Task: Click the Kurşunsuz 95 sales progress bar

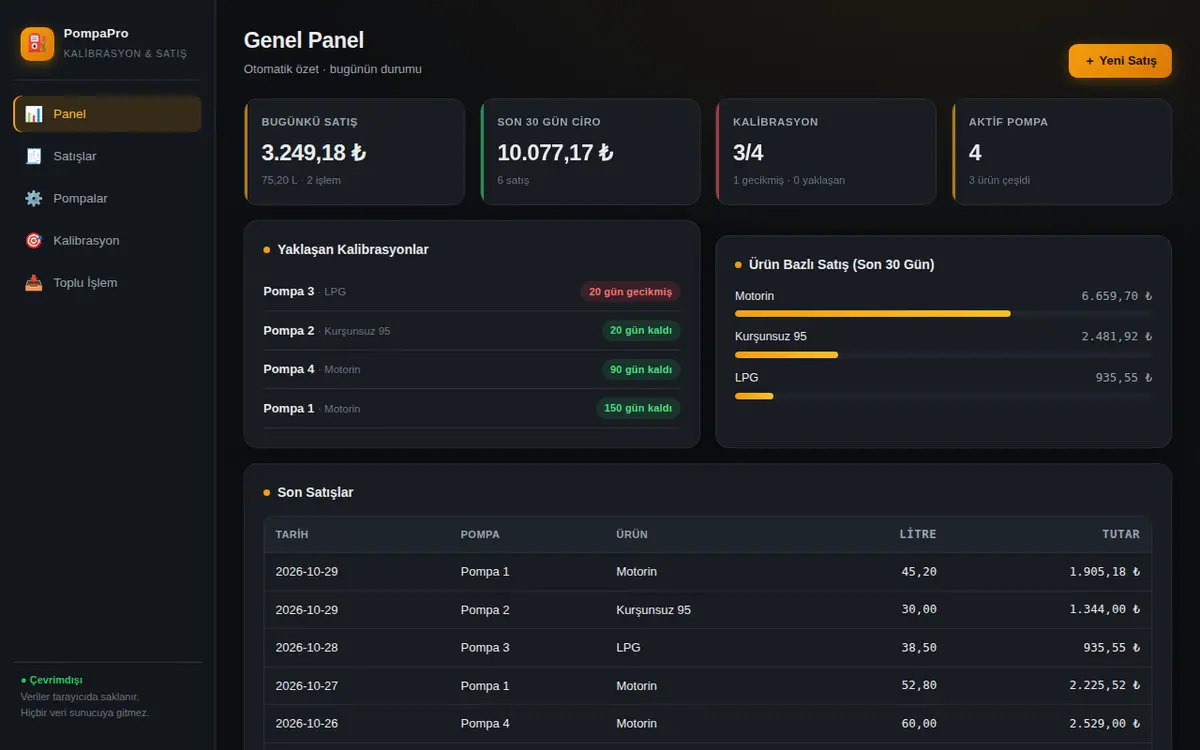Action: click(x=943, y=355)
